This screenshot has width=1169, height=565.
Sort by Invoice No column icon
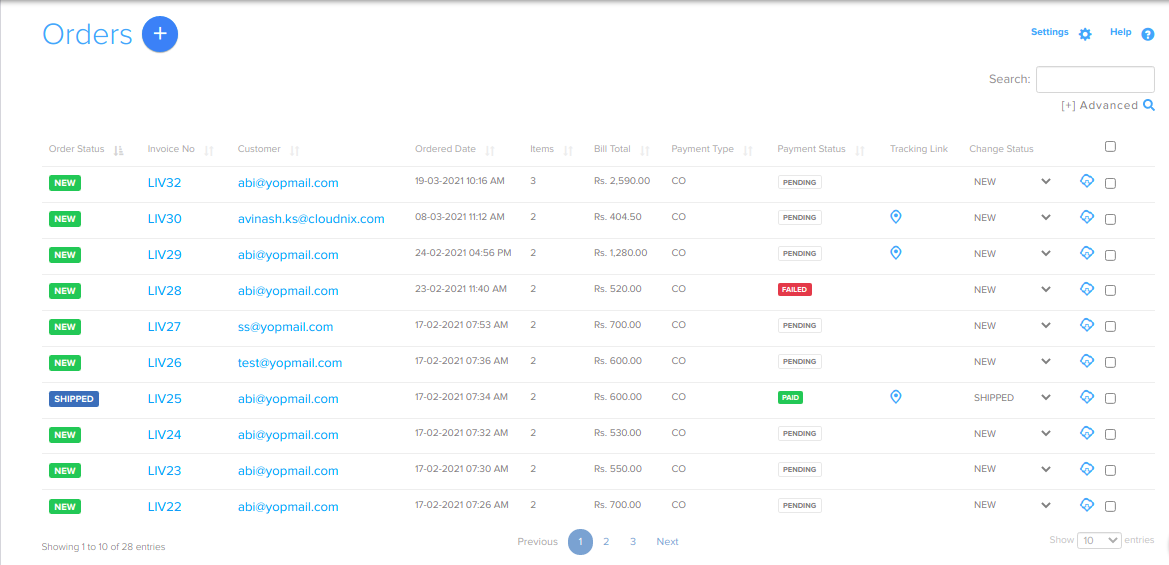(209, 151)
